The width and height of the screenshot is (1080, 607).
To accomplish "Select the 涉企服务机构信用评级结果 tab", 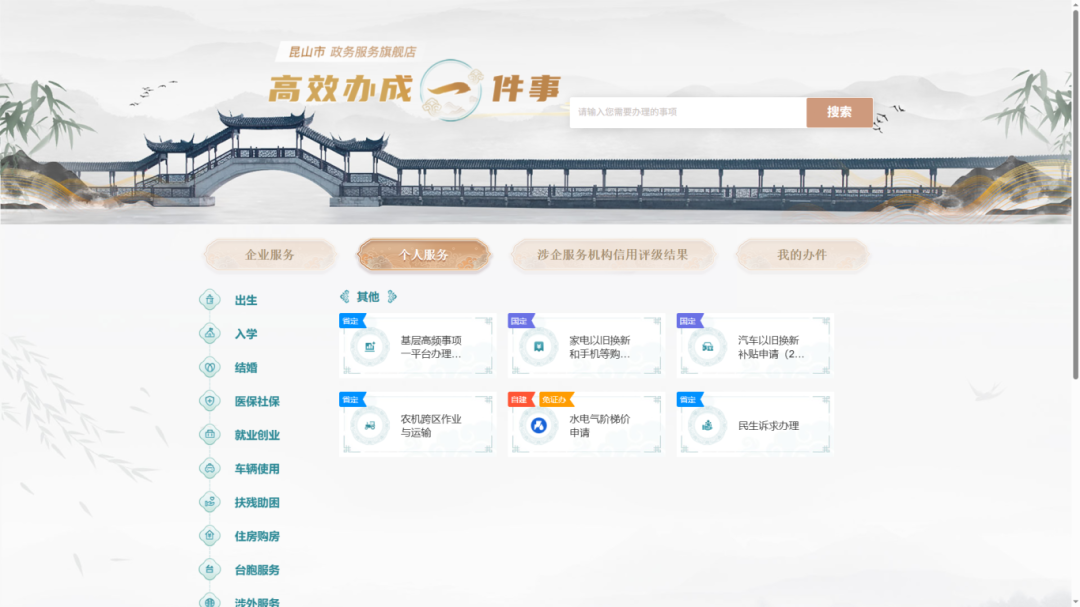I will pos(612,255).
